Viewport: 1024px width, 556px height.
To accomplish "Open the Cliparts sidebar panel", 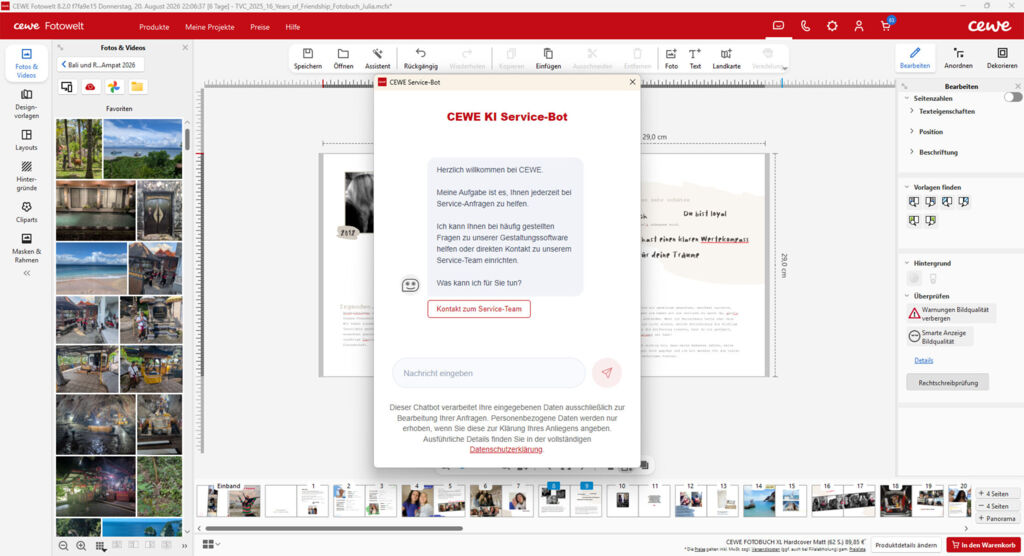I will click(26, 212).
